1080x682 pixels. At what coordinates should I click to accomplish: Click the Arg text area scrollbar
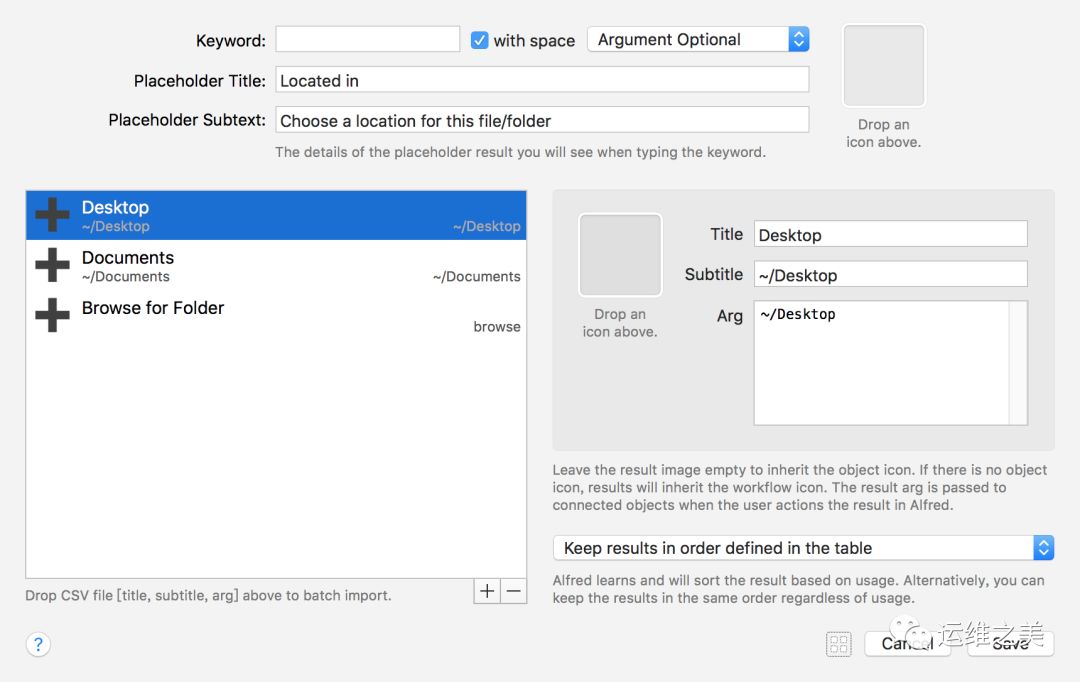[x=1018, y=362]
